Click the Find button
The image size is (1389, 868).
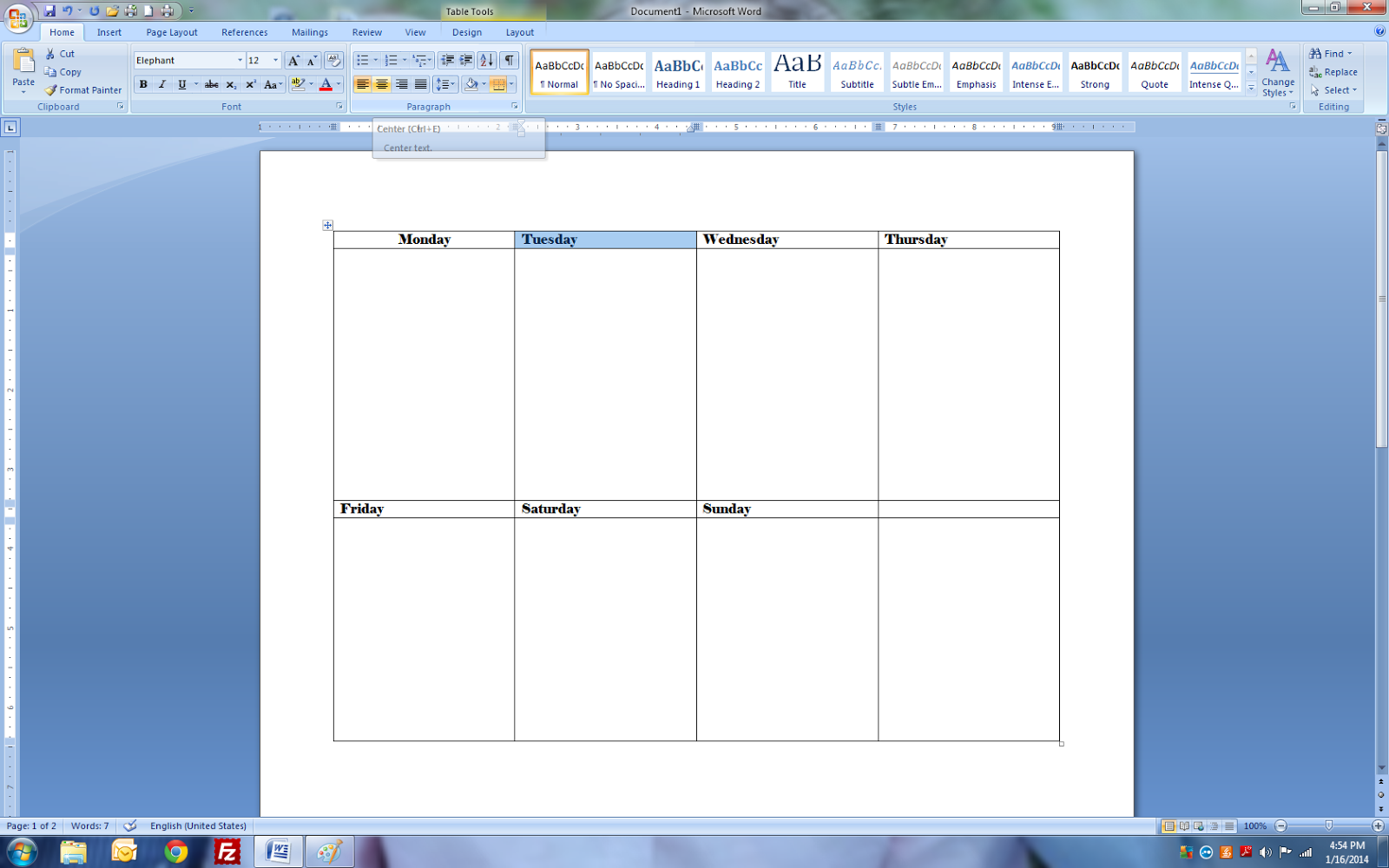(1331, 54)
